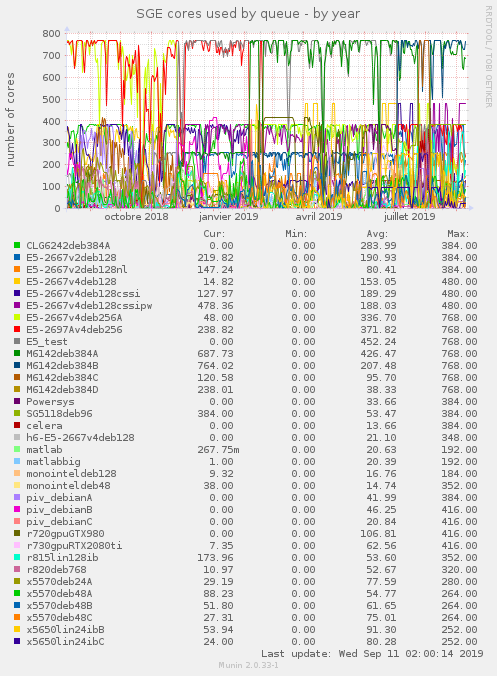
Task: Click the Cur: column header
Action: click(214, 234)
